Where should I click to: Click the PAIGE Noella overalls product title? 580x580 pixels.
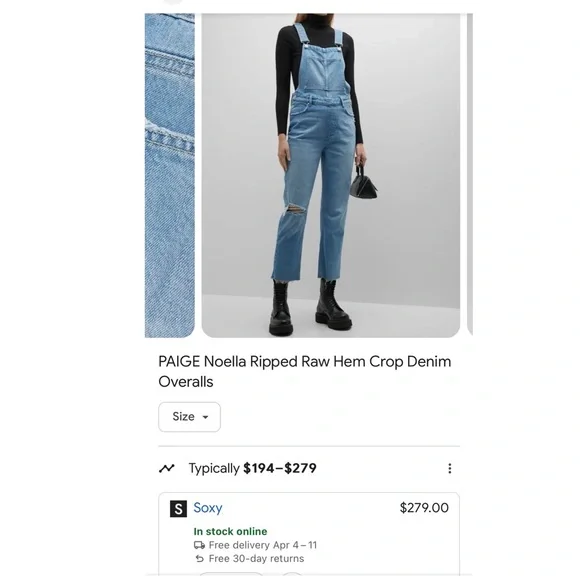click(x=304, y=371)
